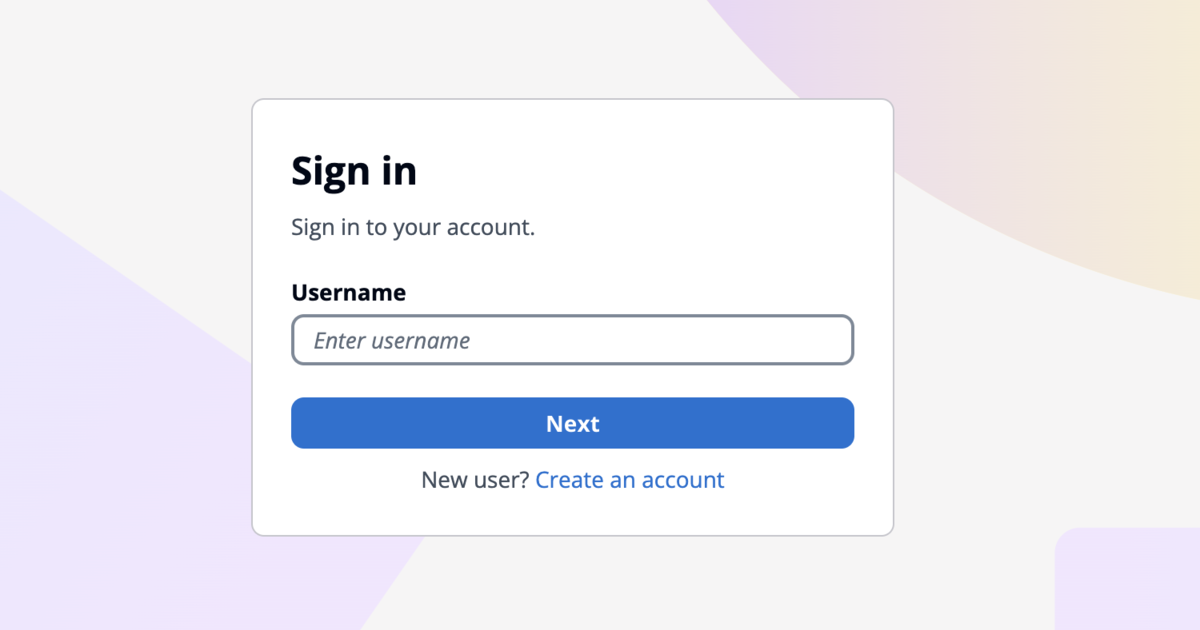The width and height of the screenshot is (1200, 630).
Task: Click the gray background area above the card
Action: (450, 50)
